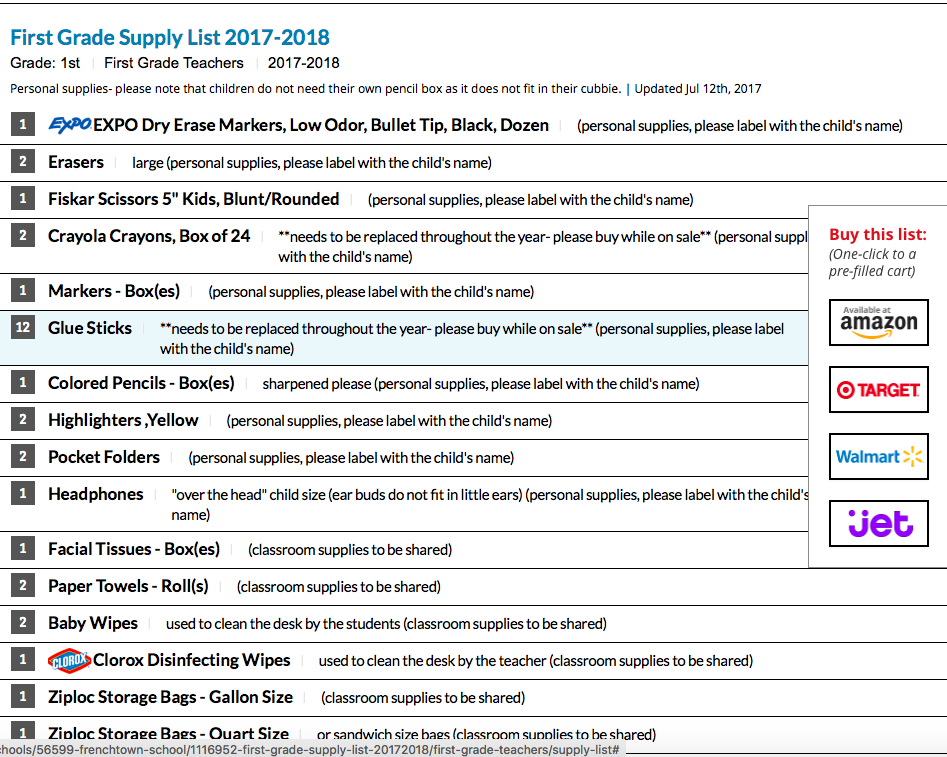Click the Facial Tissues 'classroom supplies to be shared' note
The image size is (947, 757).
350,550
